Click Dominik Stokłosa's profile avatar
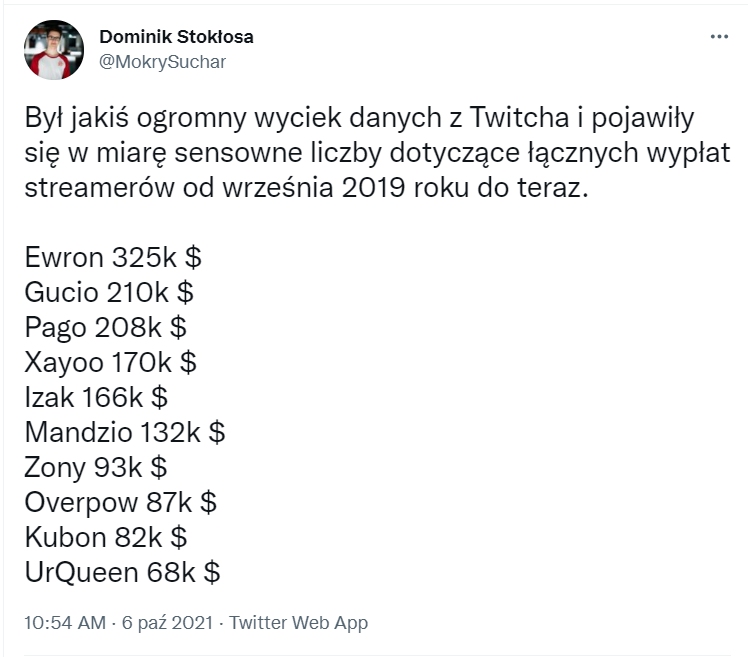The height and width of the screenshot is (657, 748). 53,50
